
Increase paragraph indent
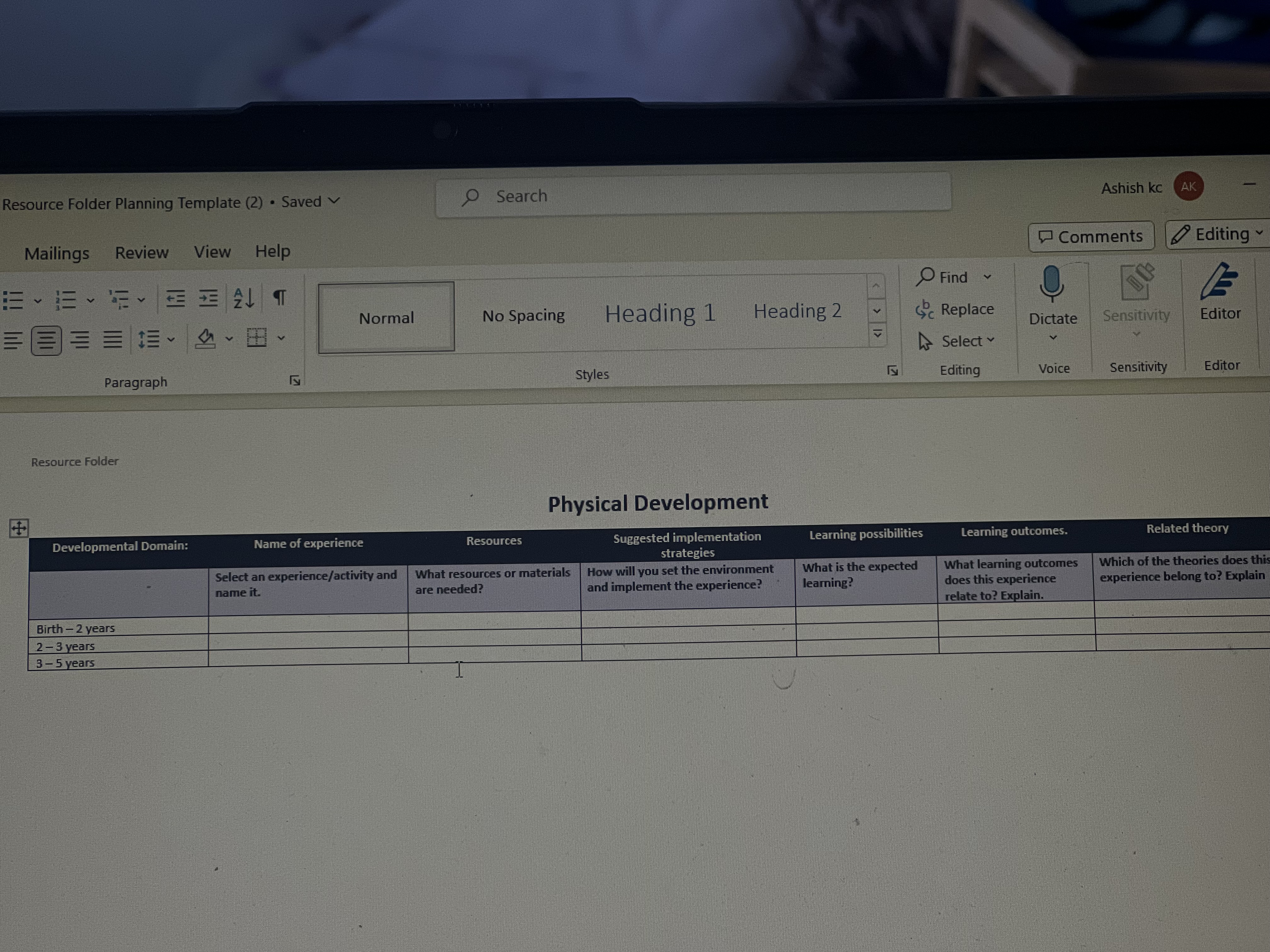pos(208,298)
